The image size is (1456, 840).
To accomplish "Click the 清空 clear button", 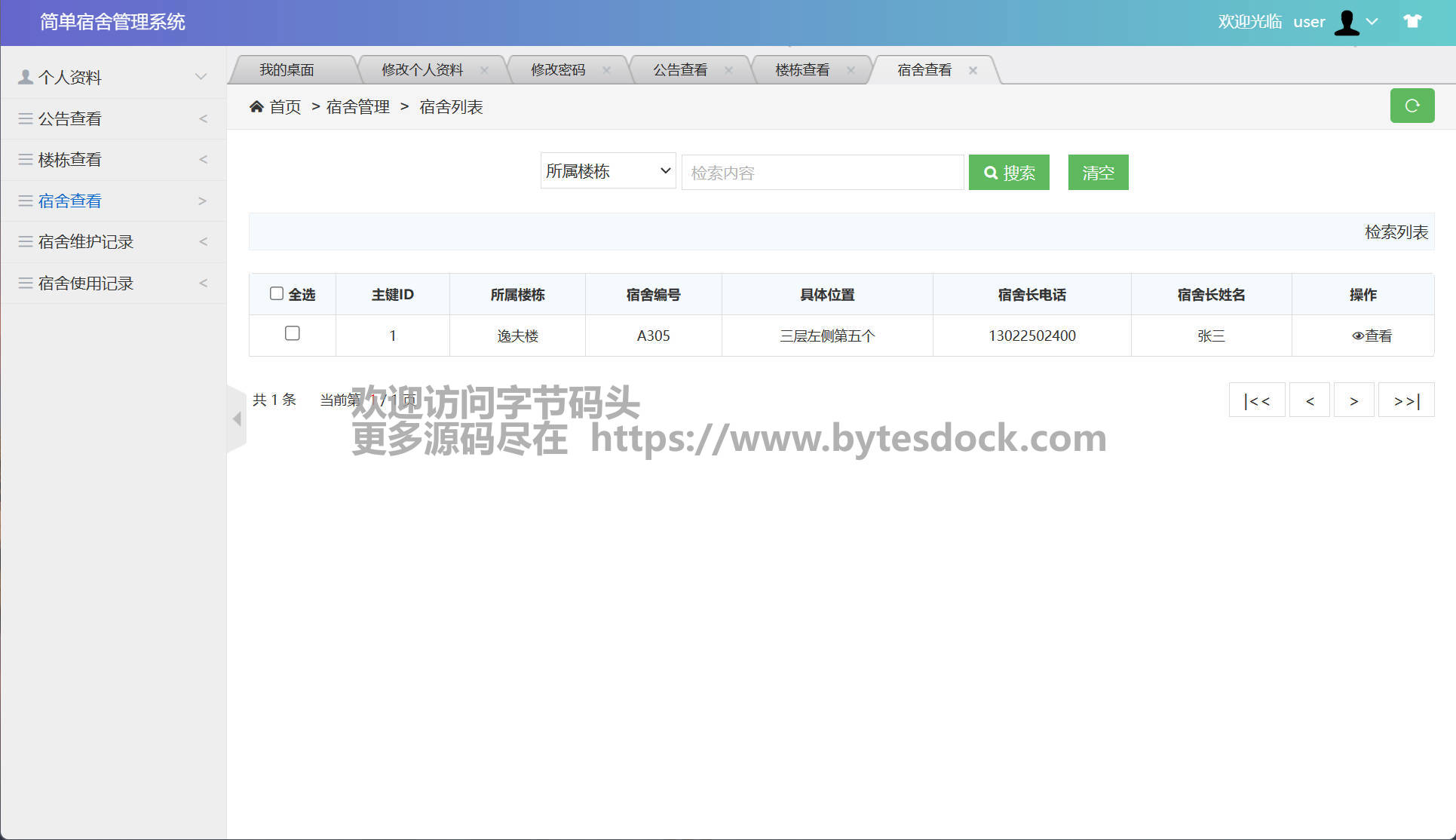I will (x=1098, y=173).
